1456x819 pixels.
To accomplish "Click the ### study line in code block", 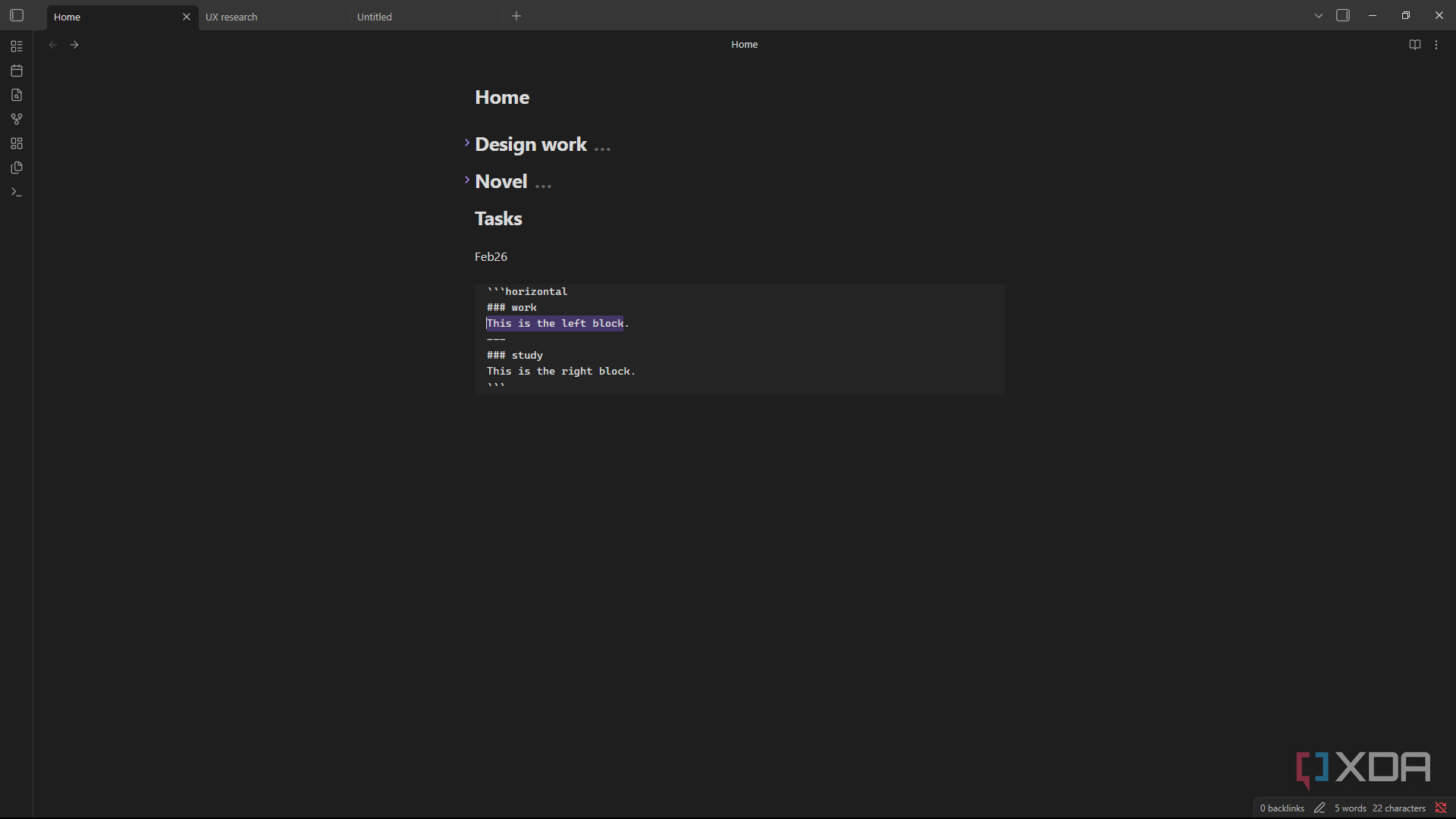I will (515, 355).
